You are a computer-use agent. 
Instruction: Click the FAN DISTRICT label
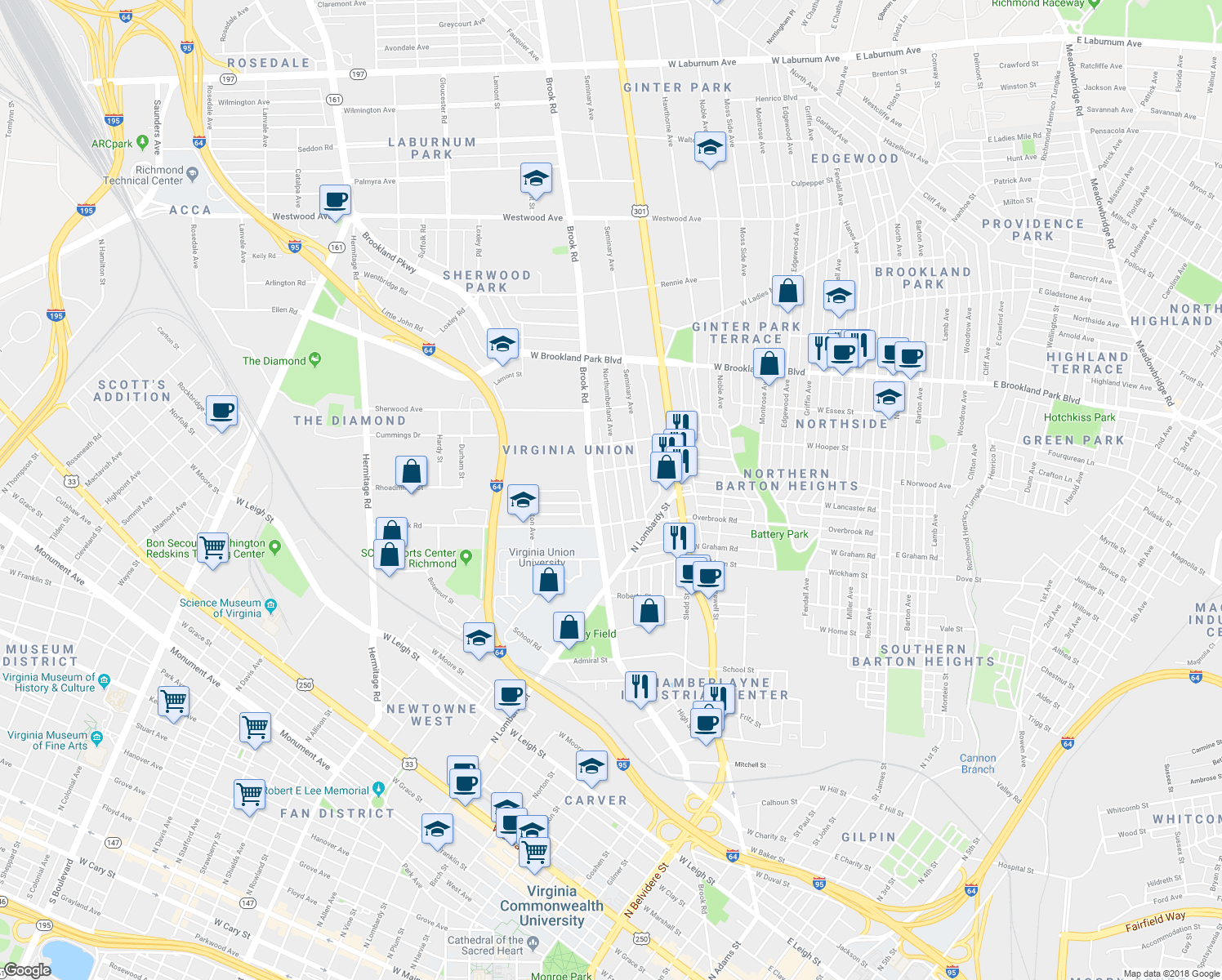point(337,813)
